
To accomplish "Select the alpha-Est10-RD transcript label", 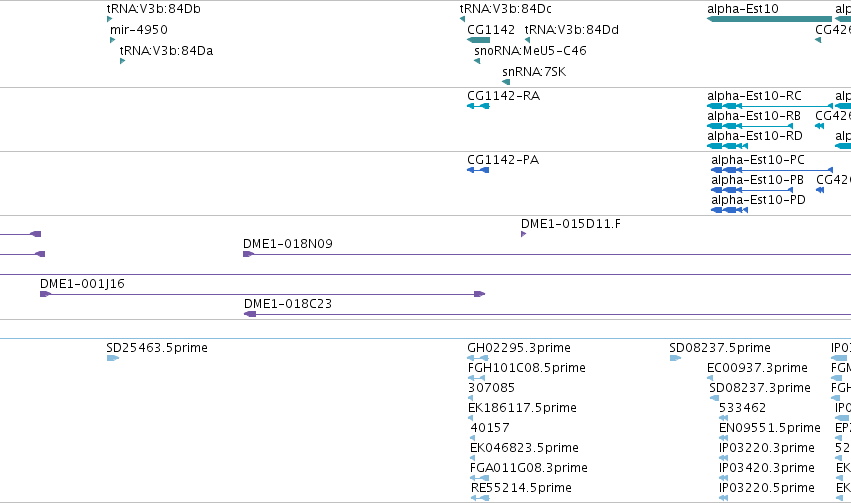I will pyautogui.click(x=754, y=136).
